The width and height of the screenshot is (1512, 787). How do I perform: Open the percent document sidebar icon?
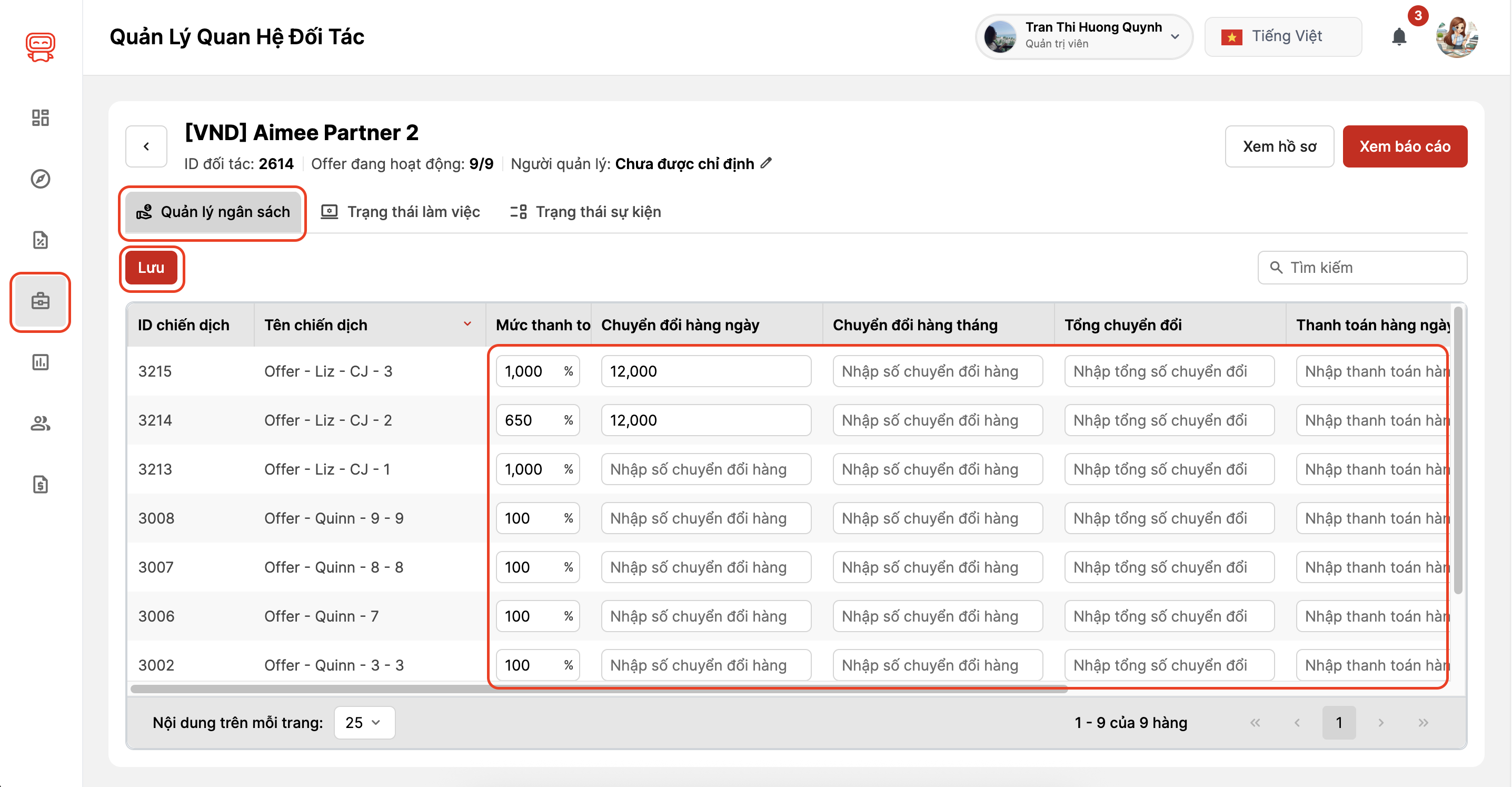click(40, 240)
